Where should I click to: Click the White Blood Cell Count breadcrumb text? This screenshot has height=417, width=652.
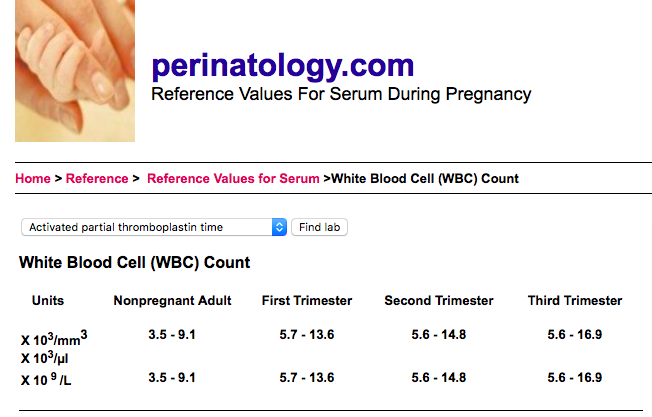tap(425, 179)
